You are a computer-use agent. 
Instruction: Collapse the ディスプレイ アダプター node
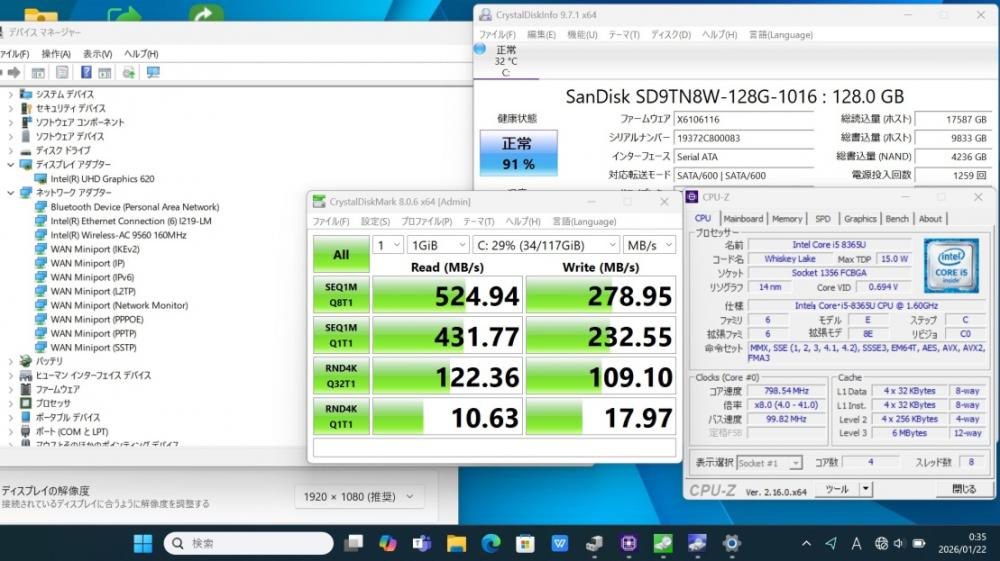10,164
